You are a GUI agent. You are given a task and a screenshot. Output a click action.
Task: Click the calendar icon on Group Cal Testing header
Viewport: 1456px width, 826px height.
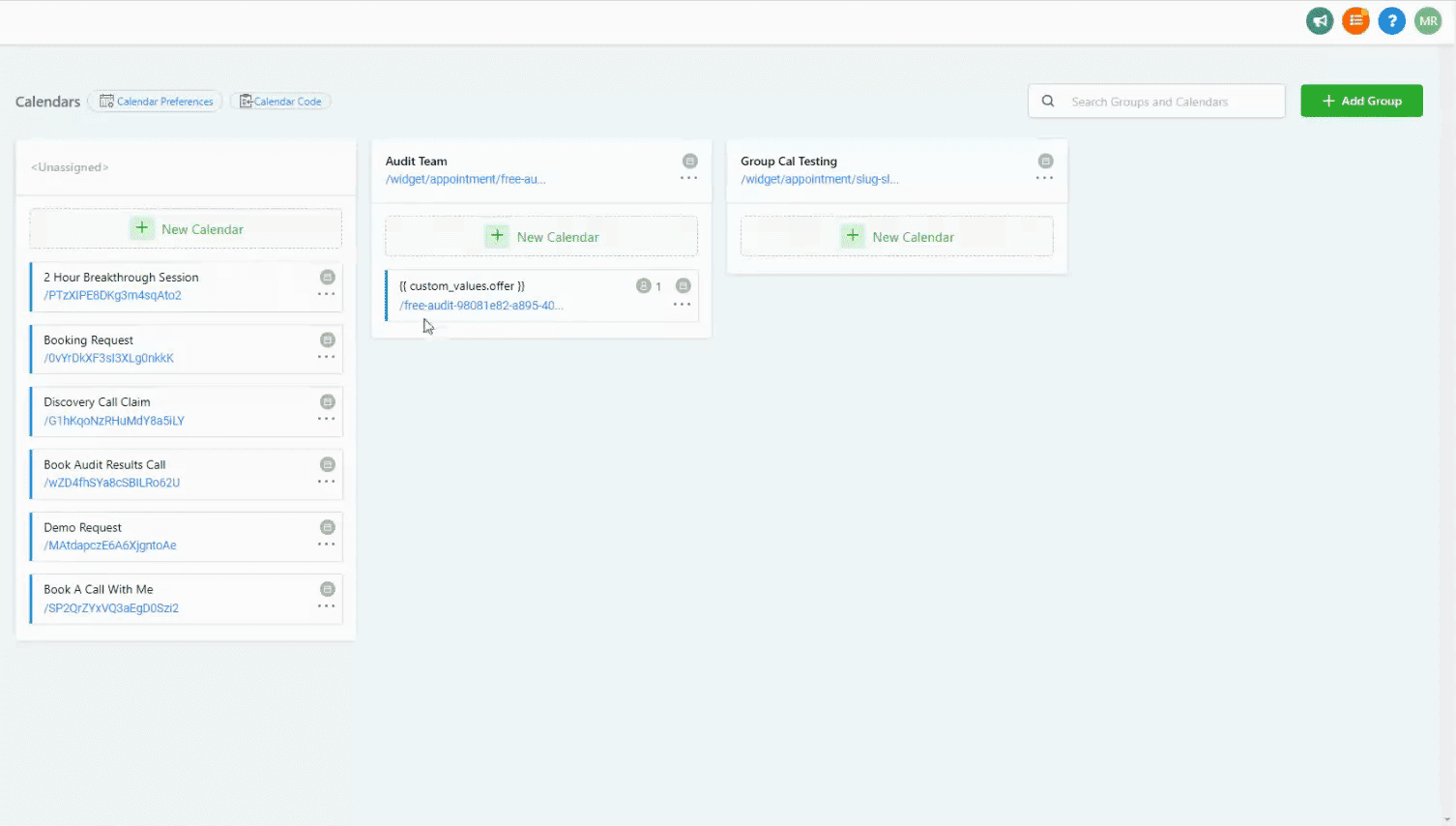point(1045,161)
